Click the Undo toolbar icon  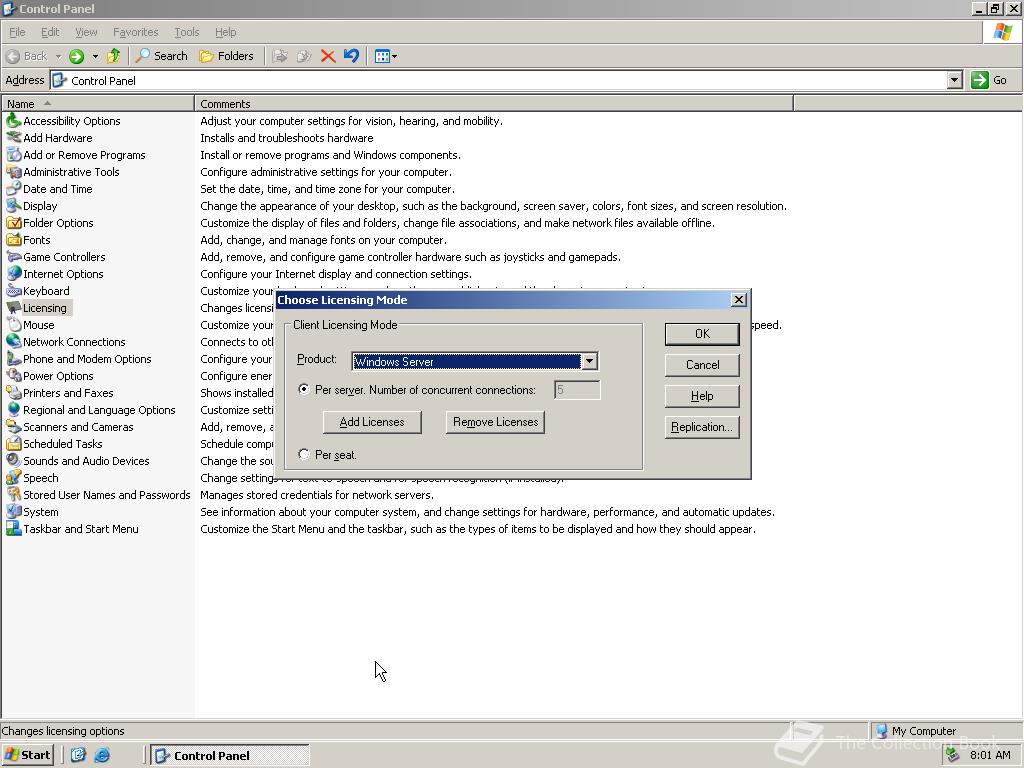point(351,56)
